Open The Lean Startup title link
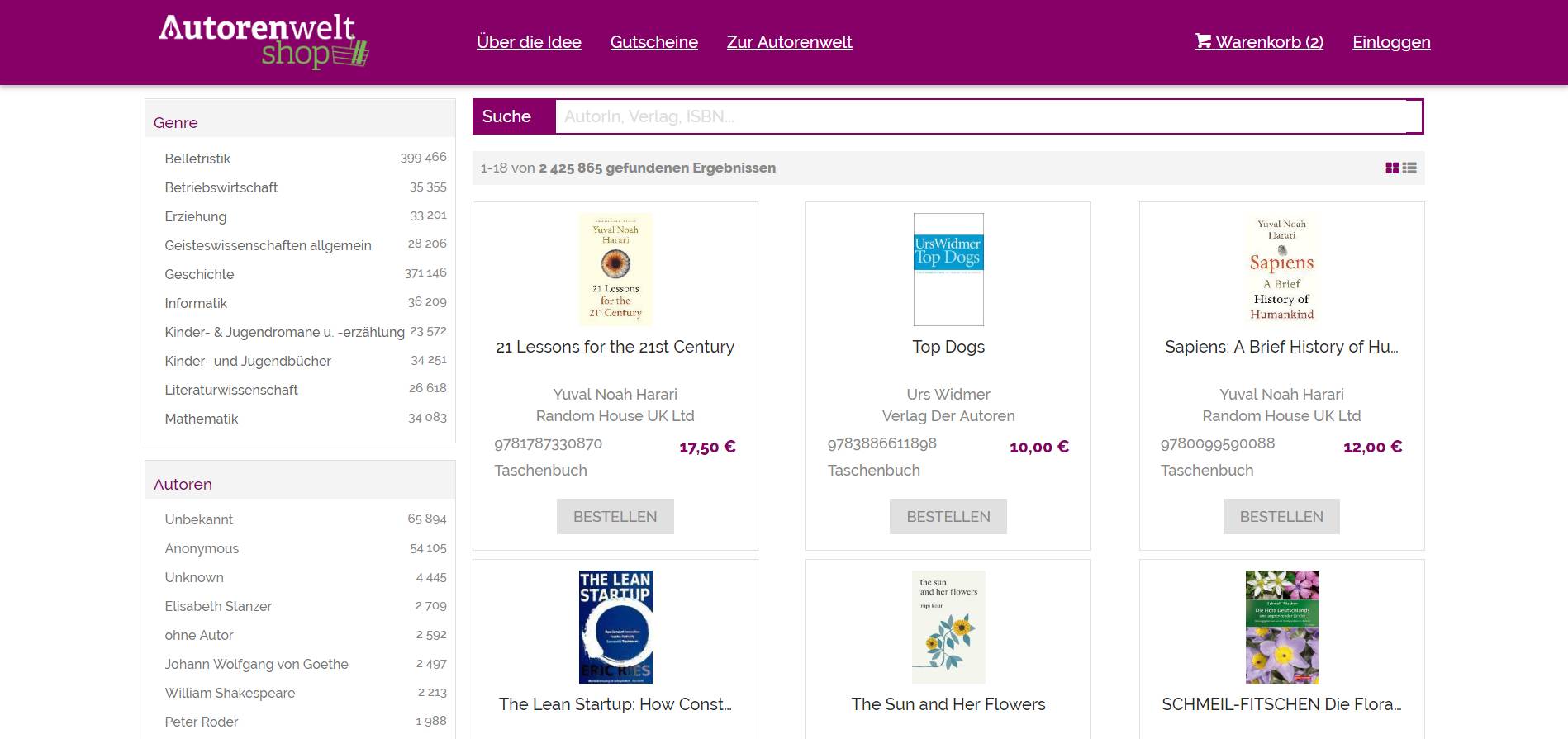 pos(615,704)
